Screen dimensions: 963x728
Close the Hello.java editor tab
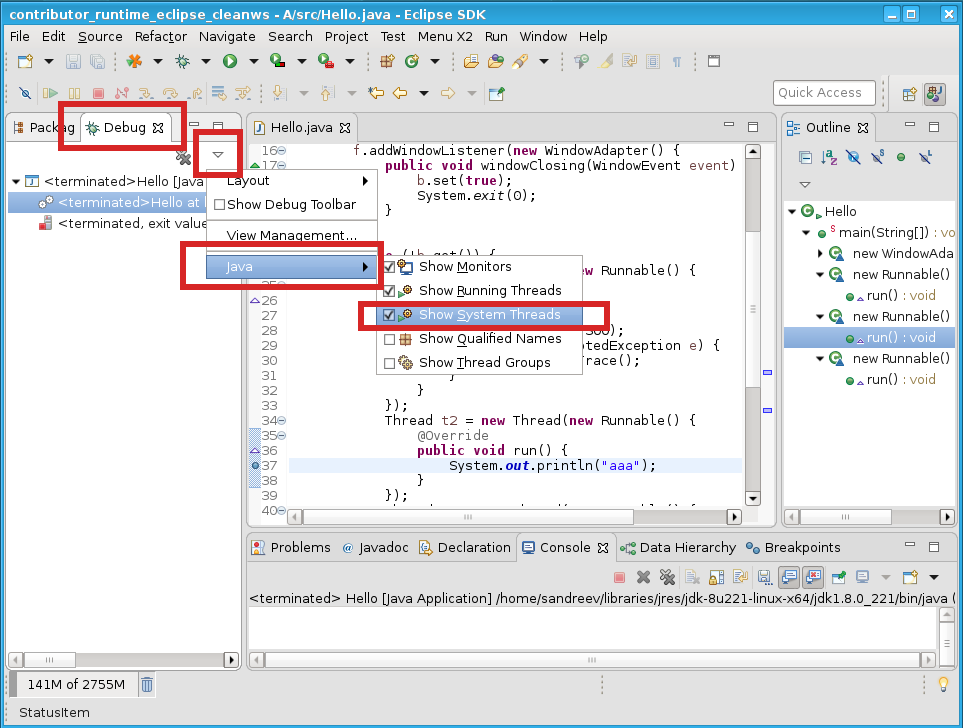click(x=345, y=128)
